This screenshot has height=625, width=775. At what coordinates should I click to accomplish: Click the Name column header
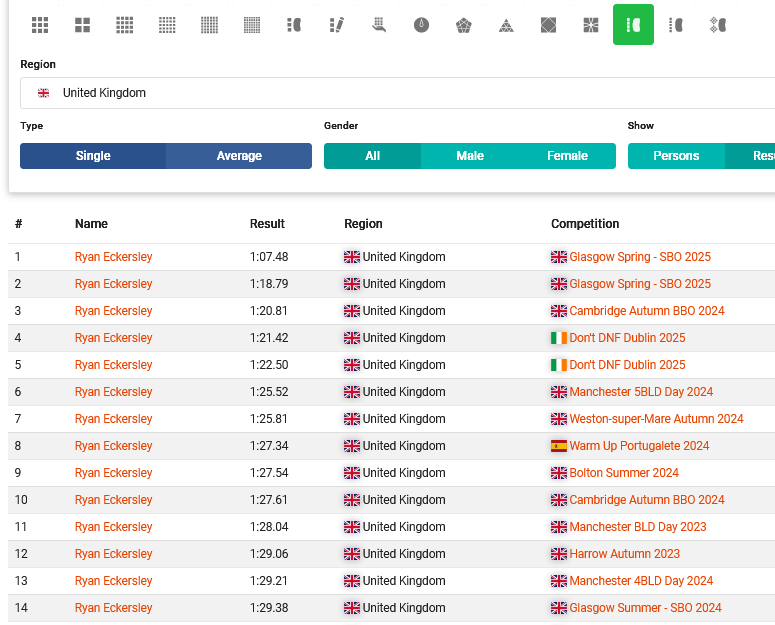pos(91,224)
